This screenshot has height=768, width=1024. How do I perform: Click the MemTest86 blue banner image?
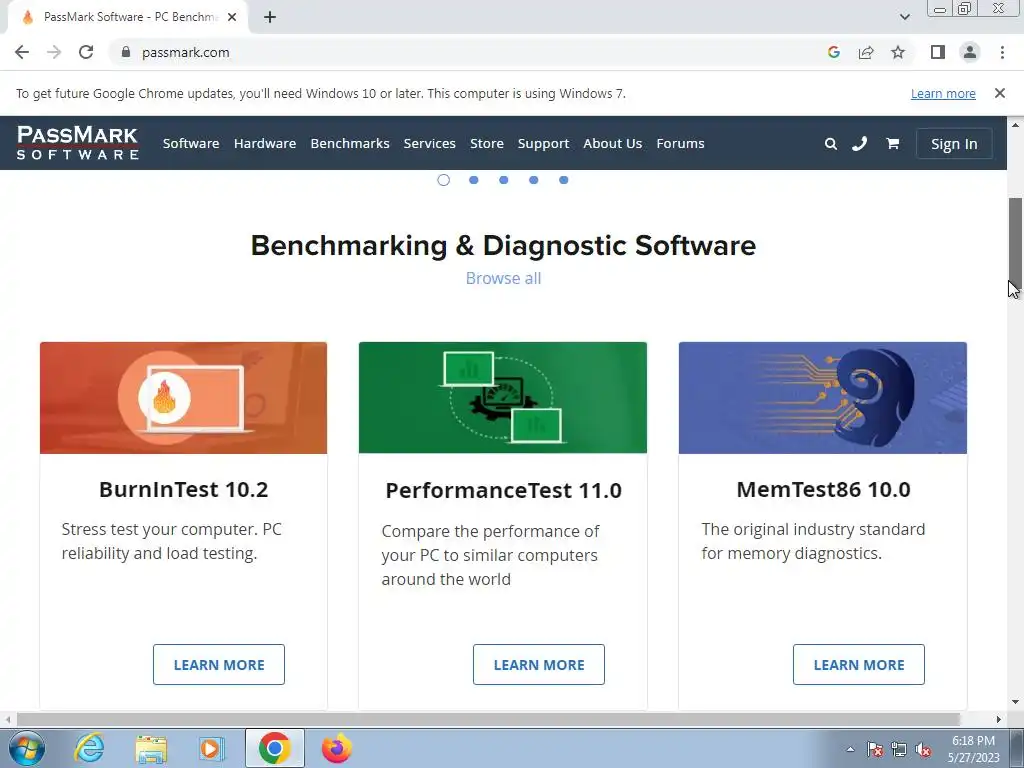click(823, 398)
